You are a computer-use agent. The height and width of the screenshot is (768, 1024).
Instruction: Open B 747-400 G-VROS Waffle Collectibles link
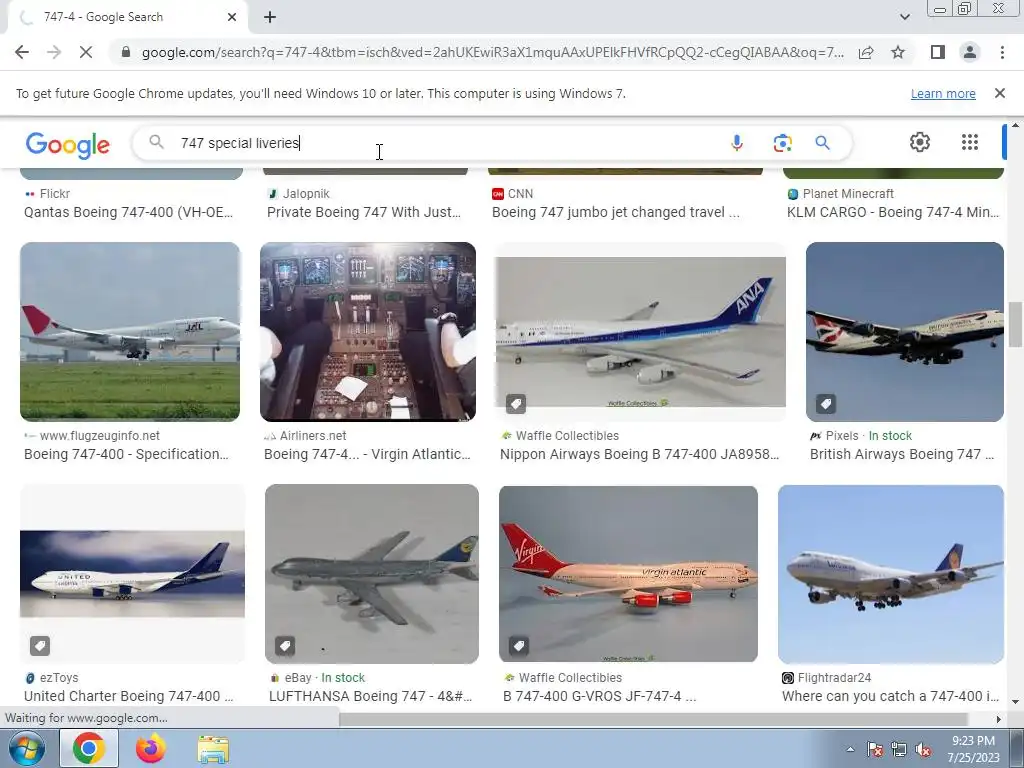pos(600,696)
